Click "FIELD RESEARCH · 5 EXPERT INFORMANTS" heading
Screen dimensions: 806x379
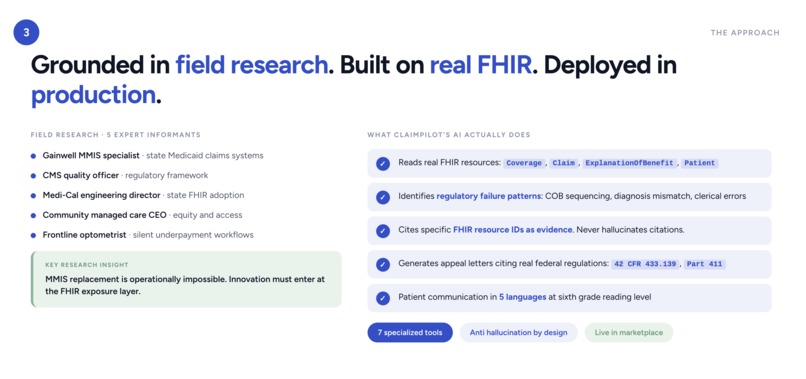tap(116, 135)
